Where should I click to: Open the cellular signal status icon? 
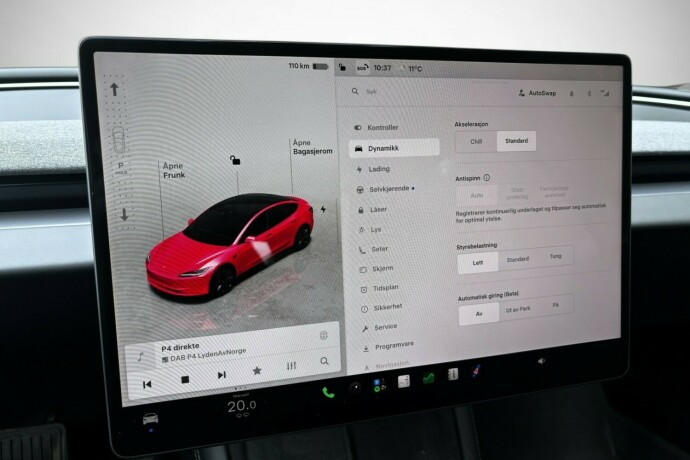606,93
